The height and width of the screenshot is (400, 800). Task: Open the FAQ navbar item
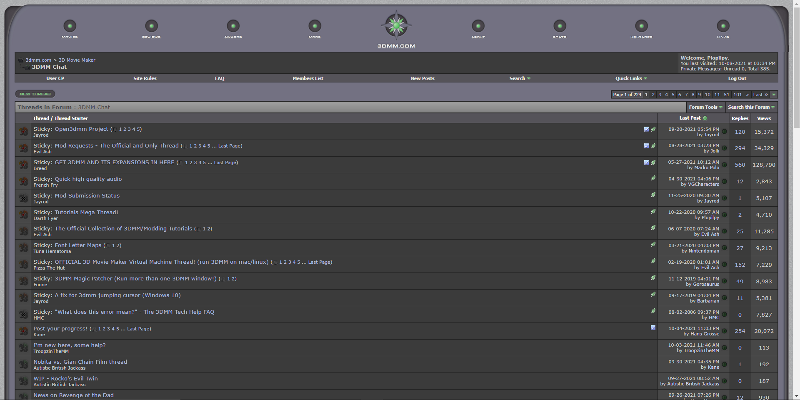219,79
